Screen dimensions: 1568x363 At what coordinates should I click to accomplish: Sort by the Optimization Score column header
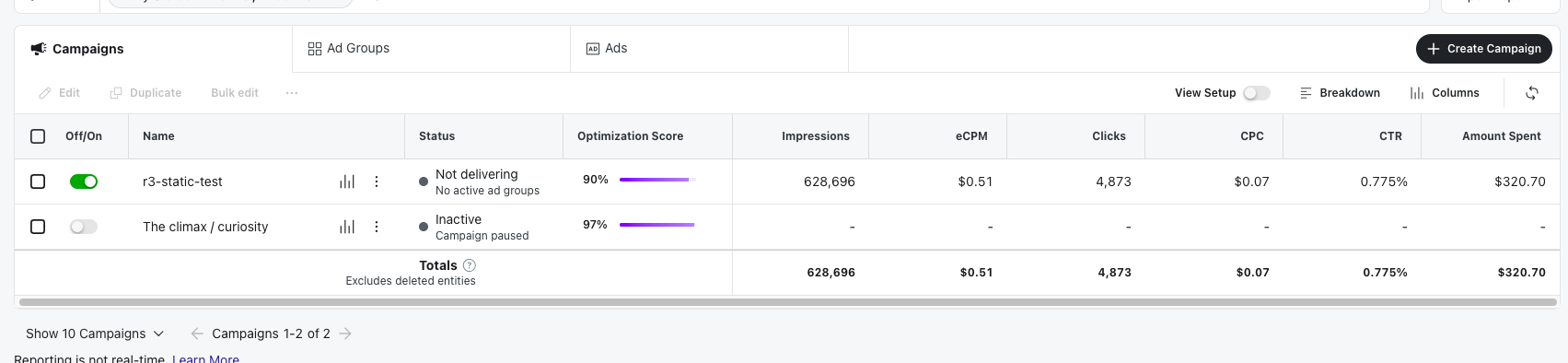(x=630, y=136)
